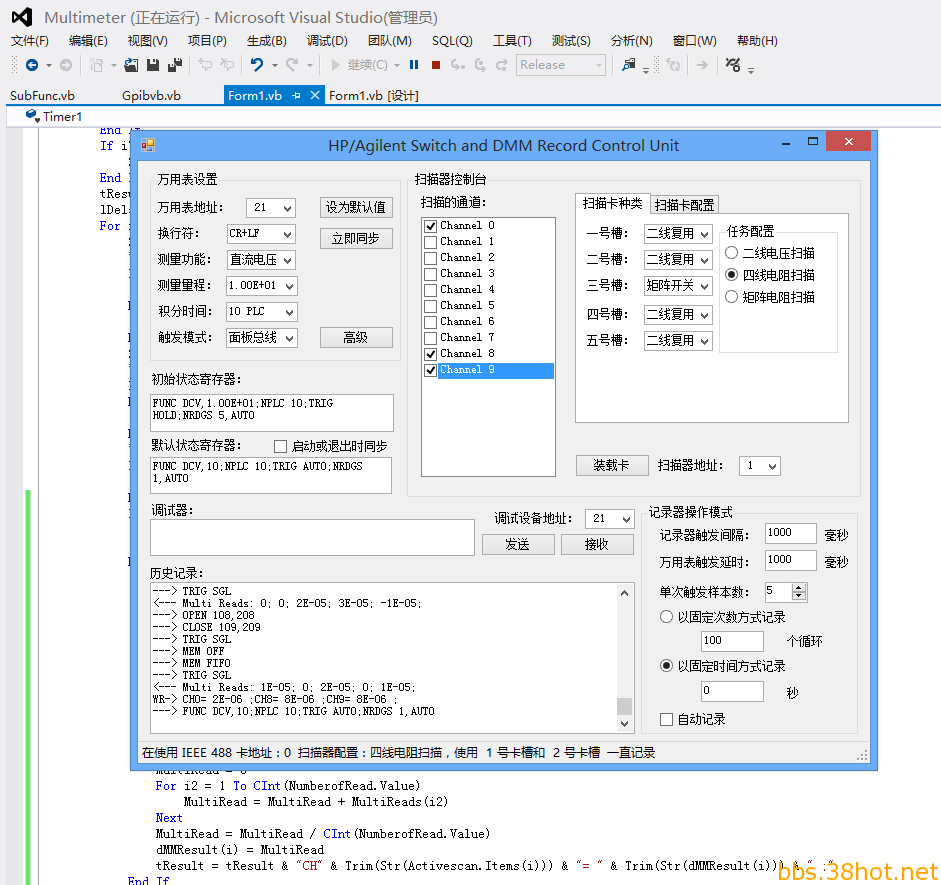Click the form icon in dialog title bar
The image size is (941, 885).
pyautogui.click(x=148, y=145)
